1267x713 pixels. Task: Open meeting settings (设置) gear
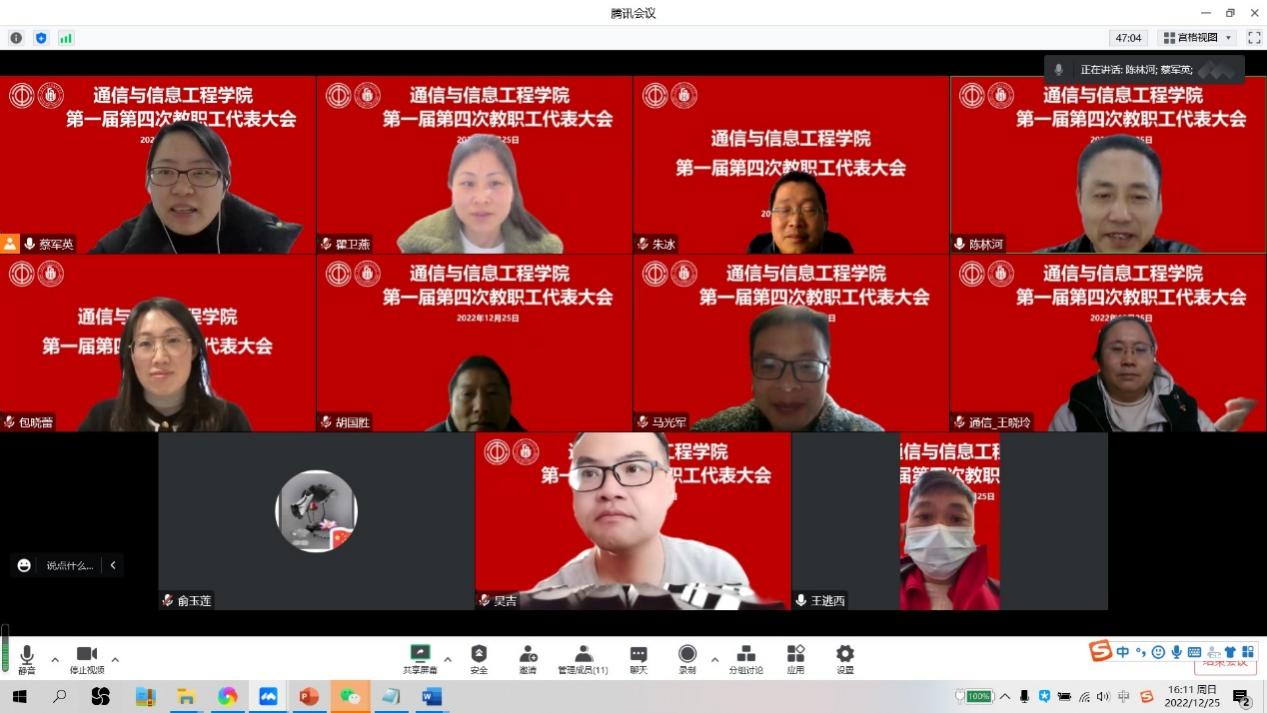point(845,658)
